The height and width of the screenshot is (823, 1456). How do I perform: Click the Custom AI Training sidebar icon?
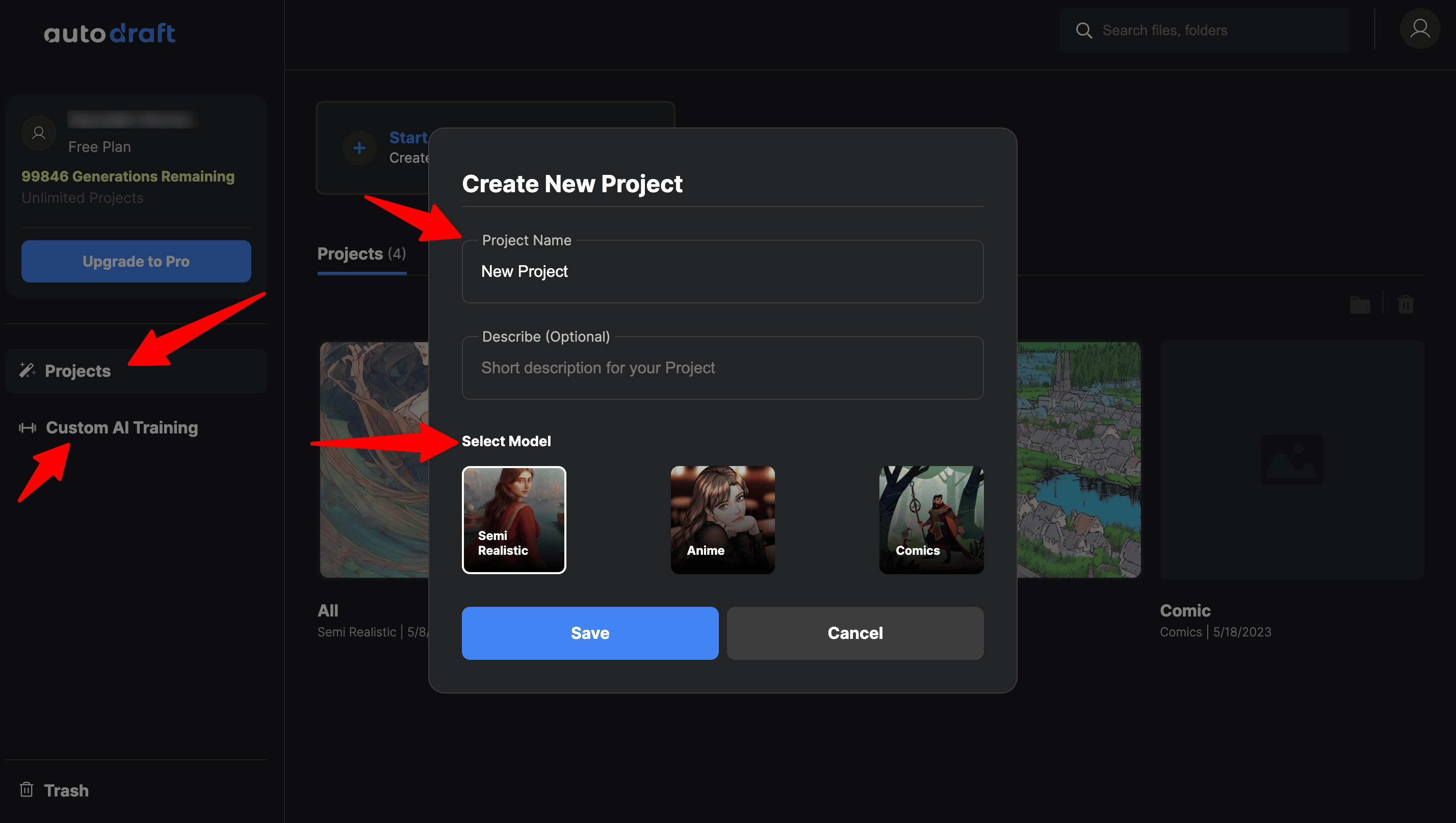click(x=28, y=428)
